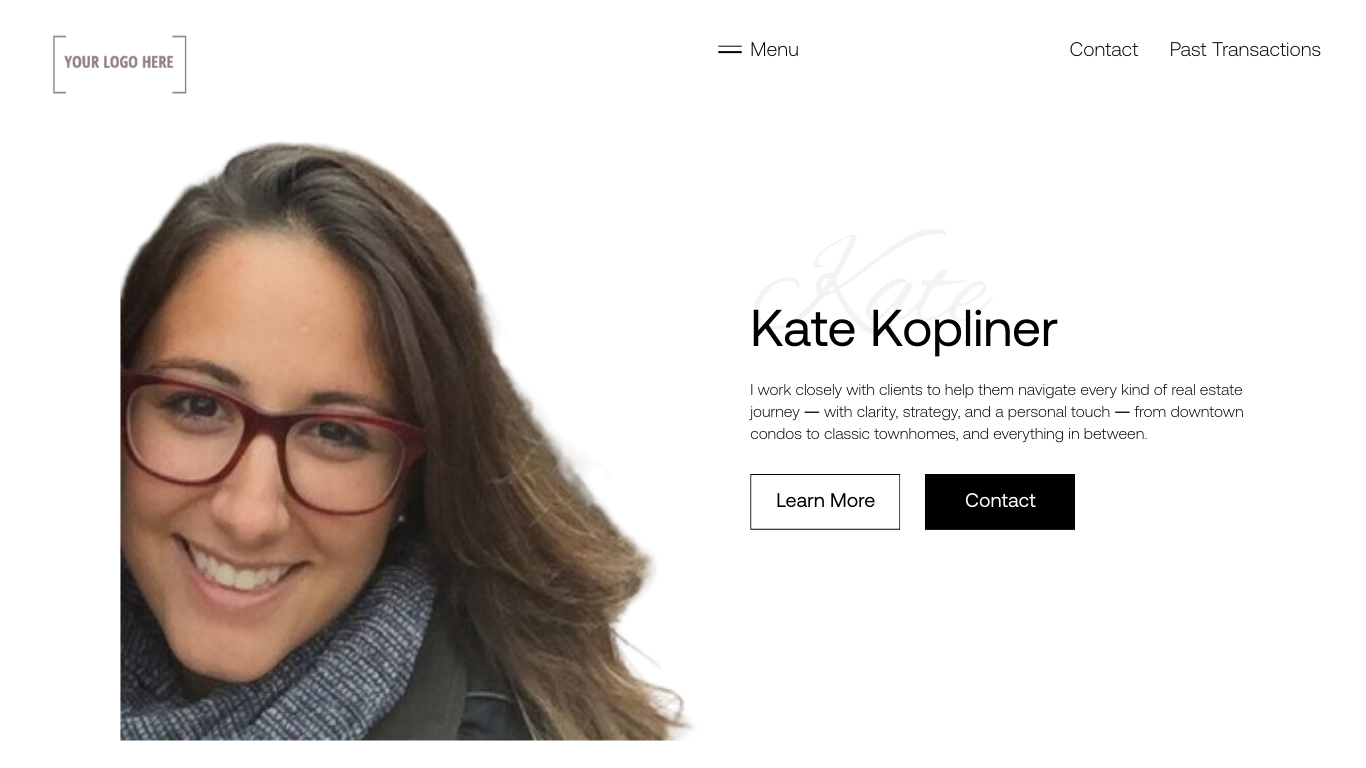This screenshot has height=768, width=1366.
Task: Click the Kate Kopliner heading
Action: pos(903,329)
